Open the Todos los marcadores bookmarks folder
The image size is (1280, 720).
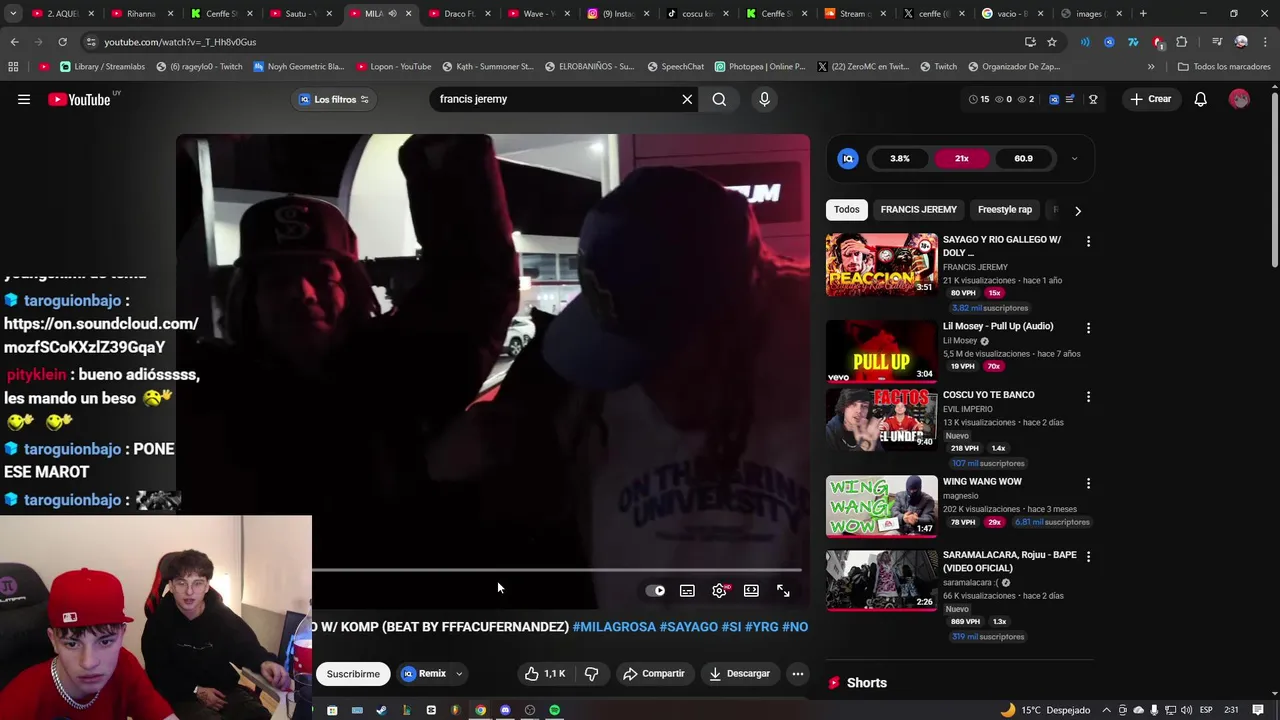click(1224, 67)
